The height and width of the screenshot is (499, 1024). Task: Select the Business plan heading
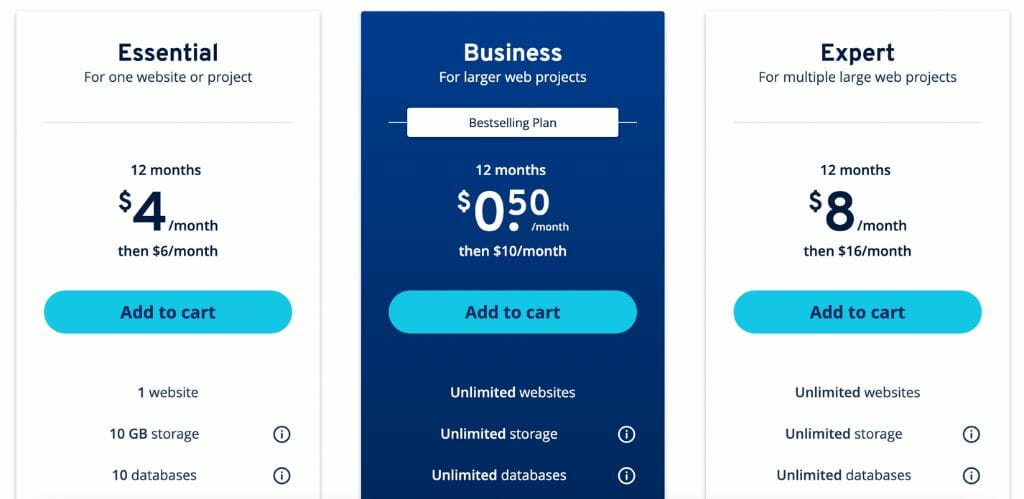coord(513,52)
